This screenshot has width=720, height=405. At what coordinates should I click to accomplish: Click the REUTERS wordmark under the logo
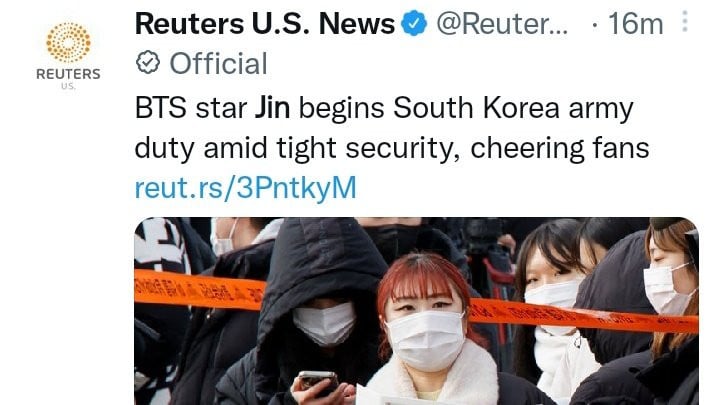68,74
